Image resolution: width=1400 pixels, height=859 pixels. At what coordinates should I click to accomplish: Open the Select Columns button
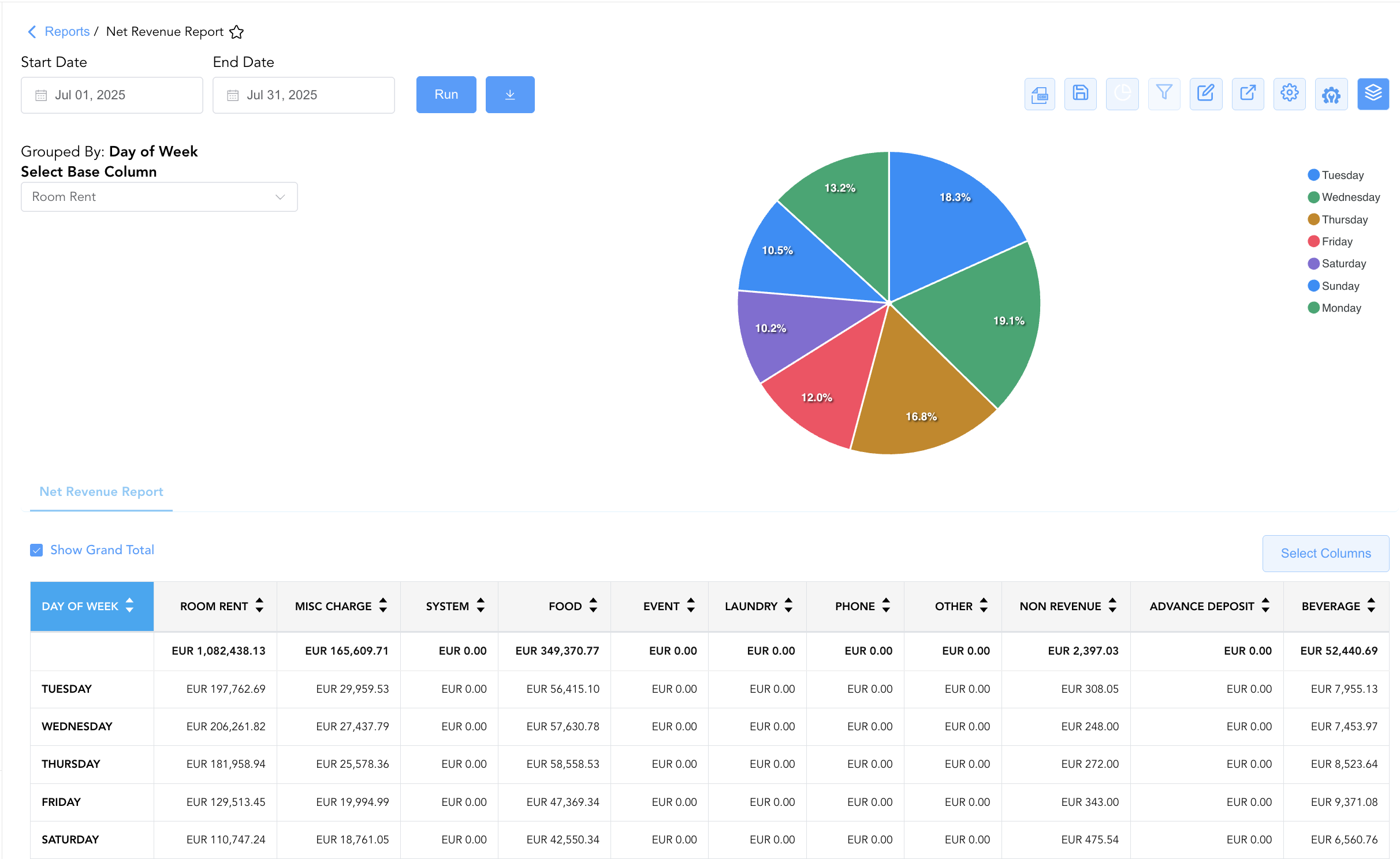(1325, 553)
